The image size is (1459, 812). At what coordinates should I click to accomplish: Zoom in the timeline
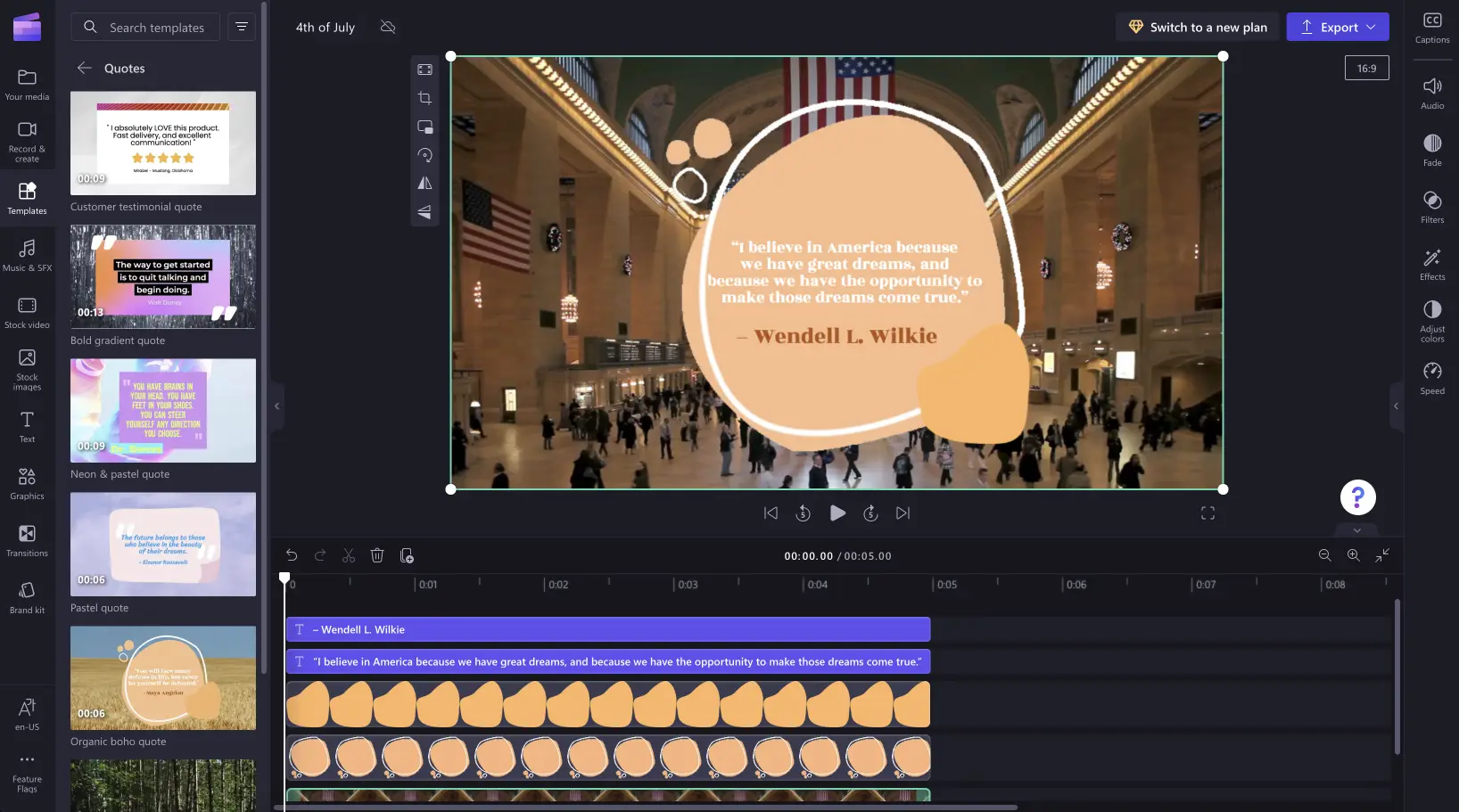[1353, 555]
